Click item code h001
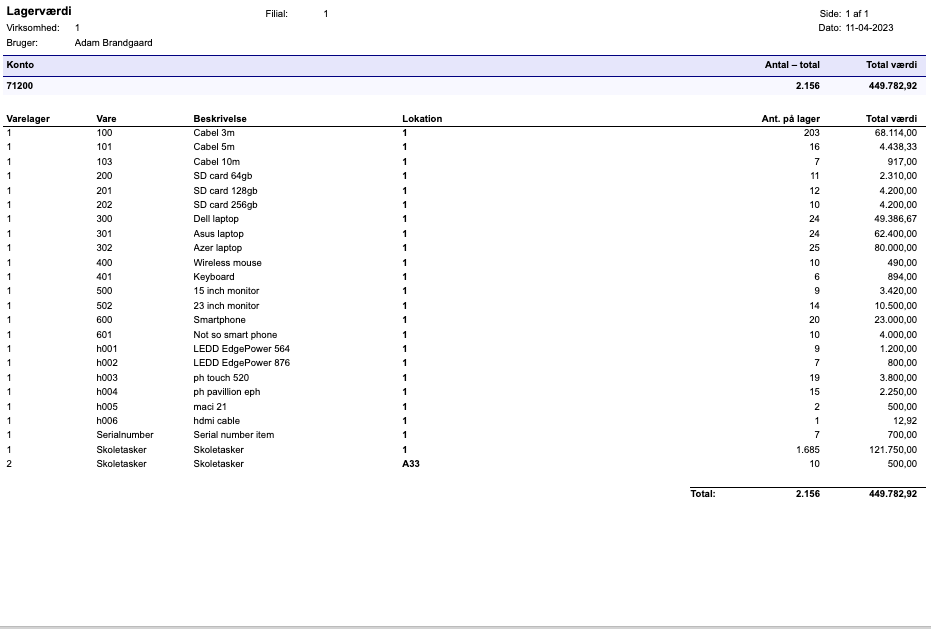The image size is (931, 629). [107, 349]
